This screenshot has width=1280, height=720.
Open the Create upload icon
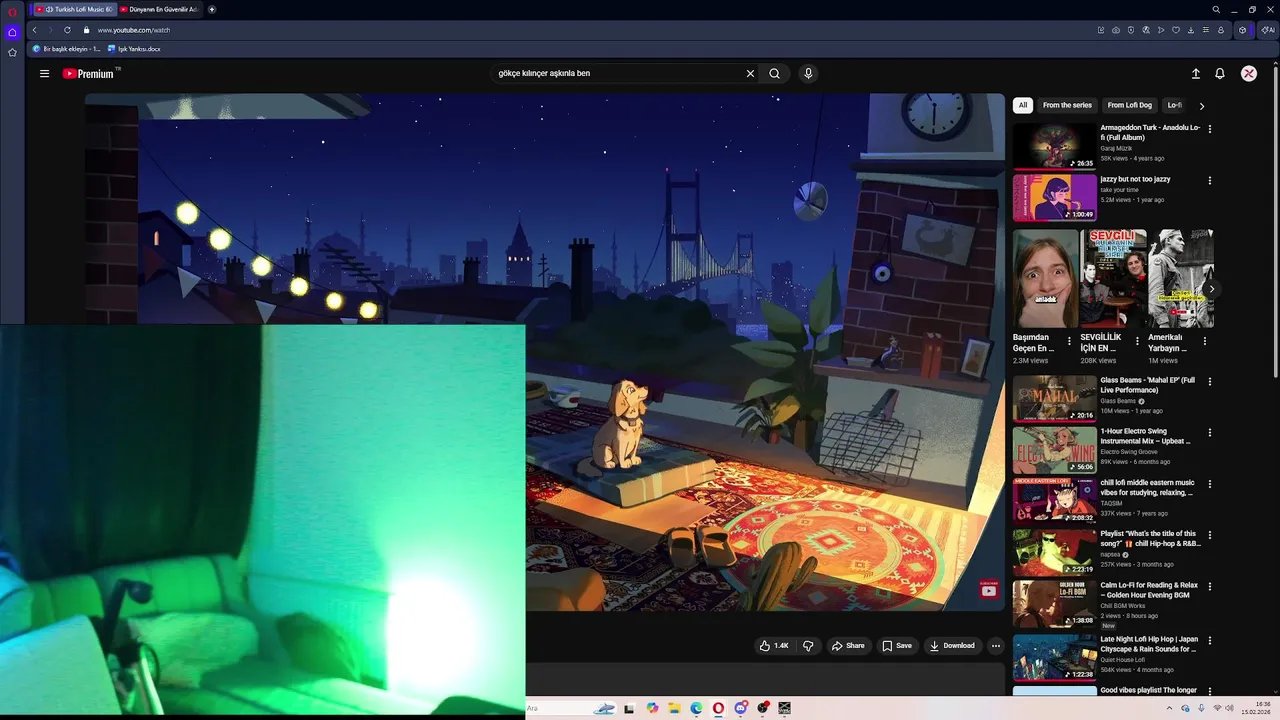(1195, 73)
